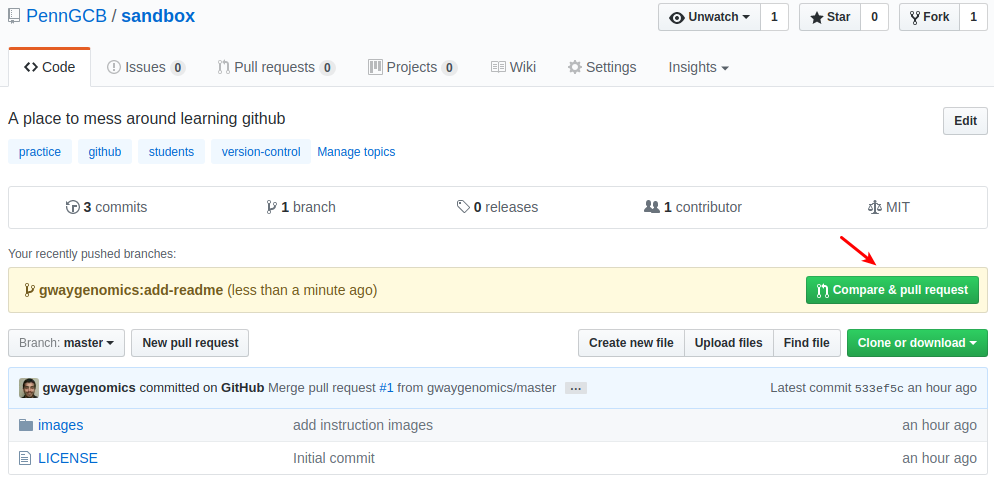Screen dimensions: 994x482
Task: Click the images folder icon
Action: pos(25,425)
